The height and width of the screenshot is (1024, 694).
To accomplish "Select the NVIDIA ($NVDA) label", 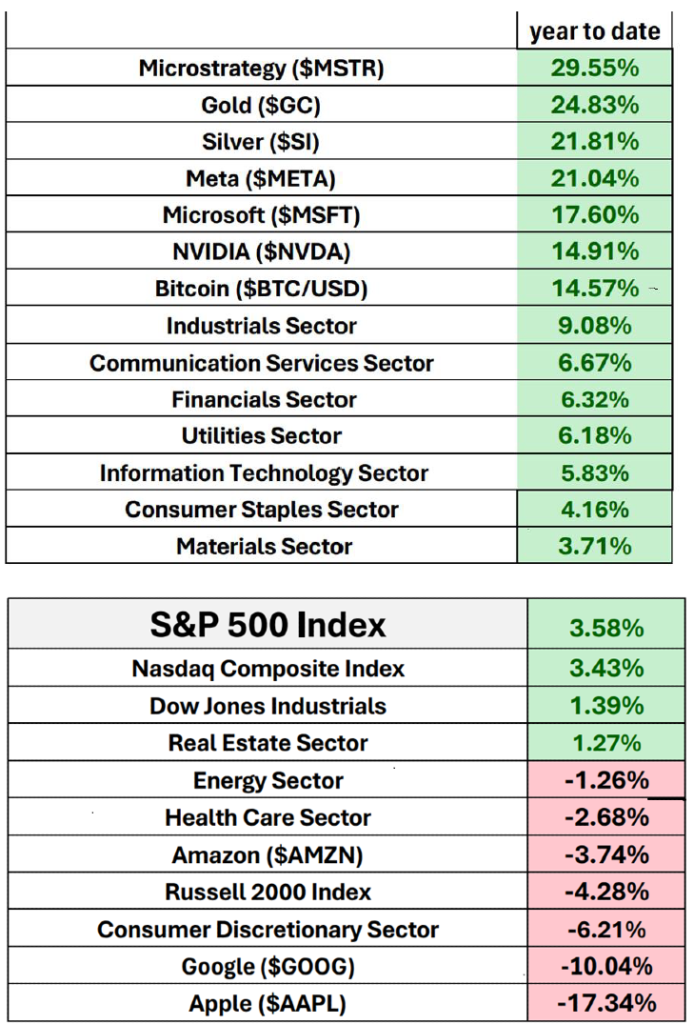I will pyautogui.click(x=261, y=252).
